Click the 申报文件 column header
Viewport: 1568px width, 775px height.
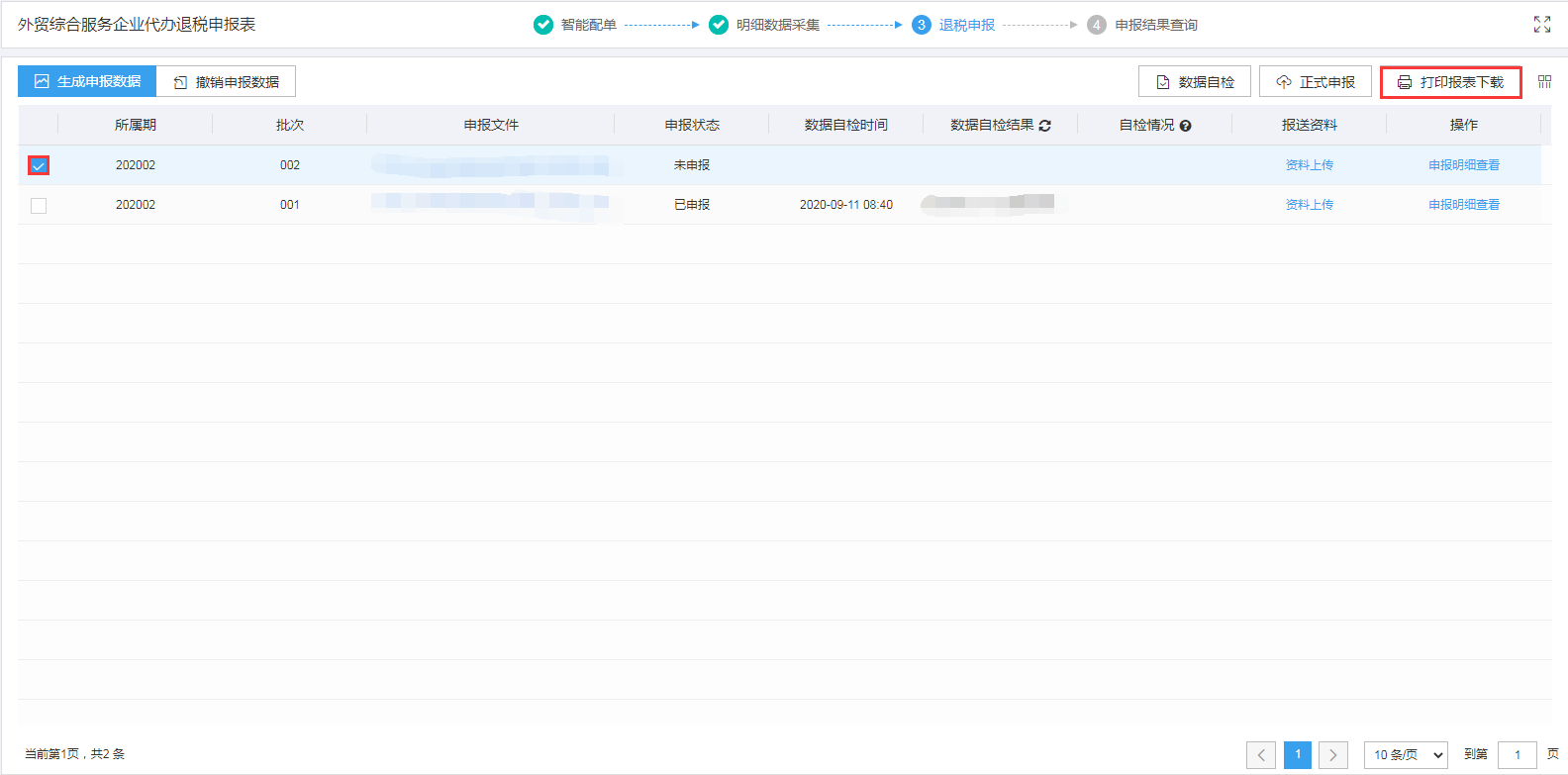click(491, 125)
